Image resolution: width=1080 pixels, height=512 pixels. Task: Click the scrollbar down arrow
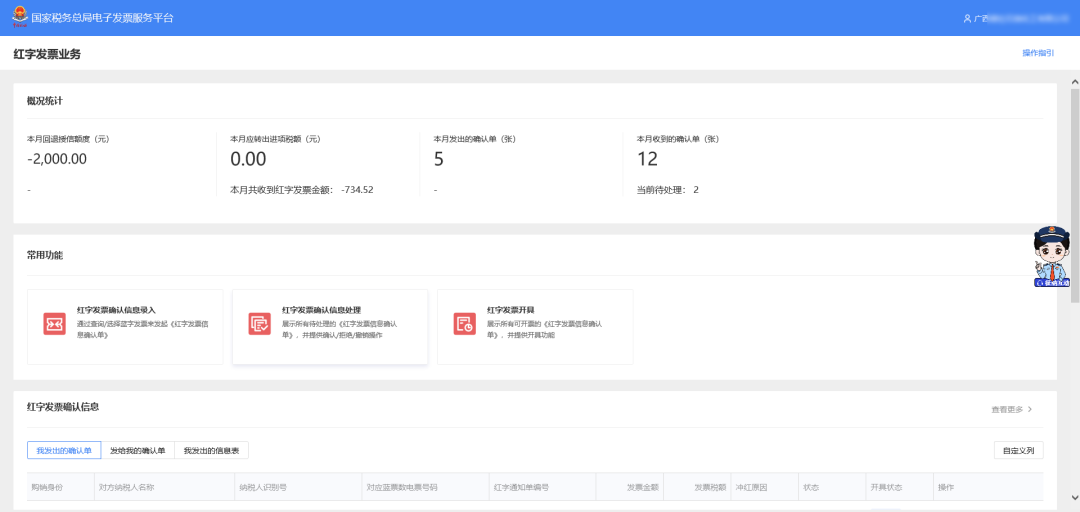(x=1074, y=497)
